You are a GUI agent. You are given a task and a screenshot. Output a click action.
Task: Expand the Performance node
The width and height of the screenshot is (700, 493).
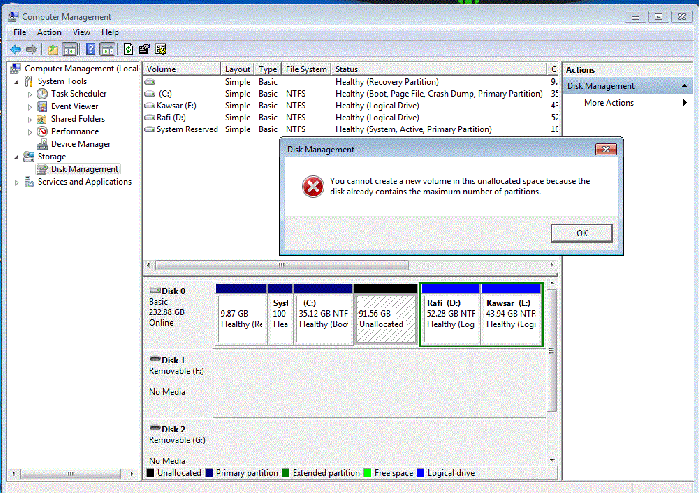point(30,132)
